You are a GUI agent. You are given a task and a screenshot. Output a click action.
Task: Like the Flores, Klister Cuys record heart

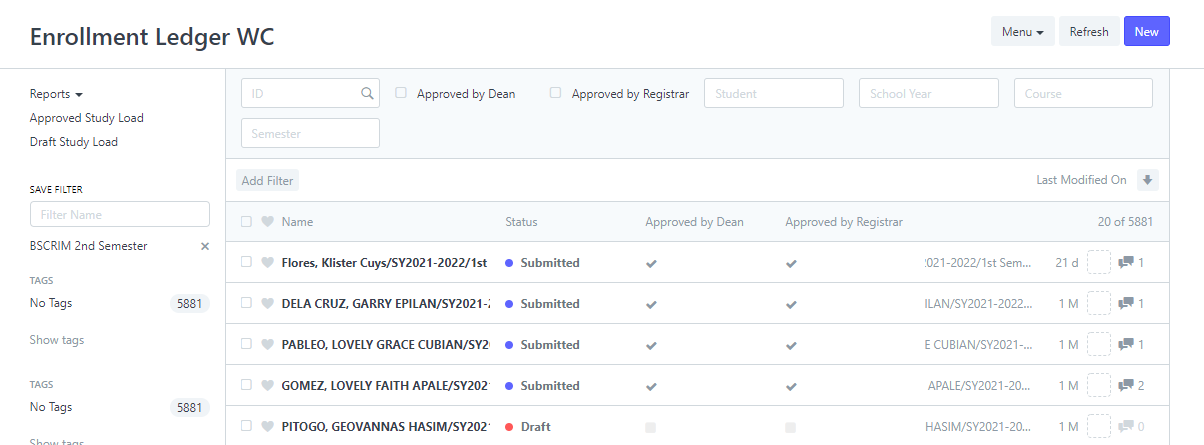coord(267,263)
